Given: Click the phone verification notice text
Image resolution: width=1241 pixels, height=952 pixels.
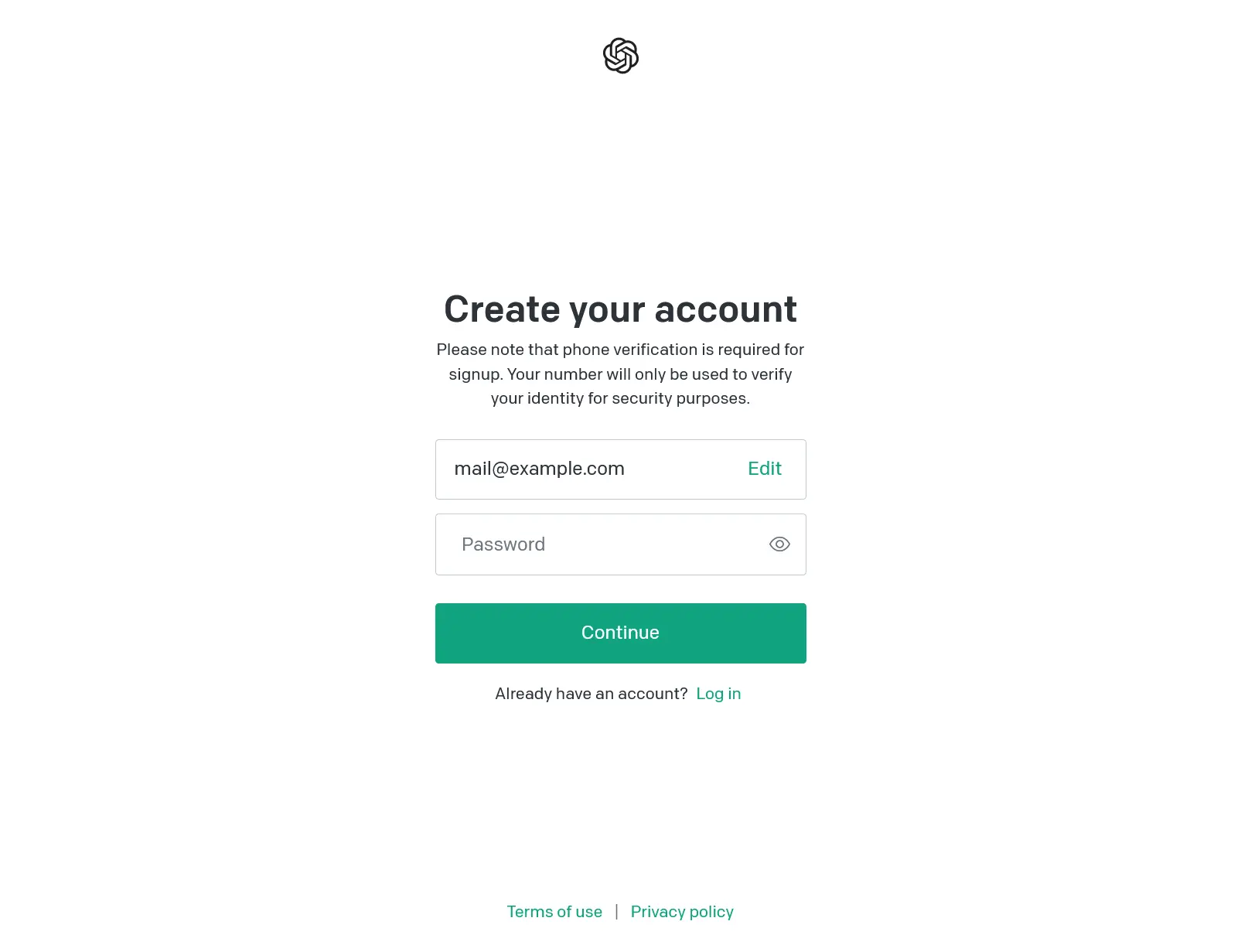Looking at the screenshot, I should pos(620,374).
